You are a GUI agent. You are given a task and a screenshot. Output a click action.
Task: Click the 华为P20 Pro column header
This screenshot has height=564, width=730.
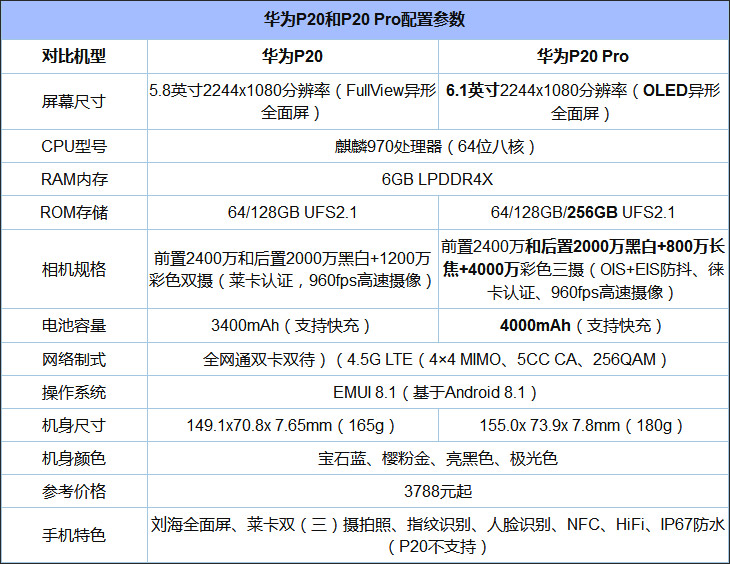click(583, 57)
